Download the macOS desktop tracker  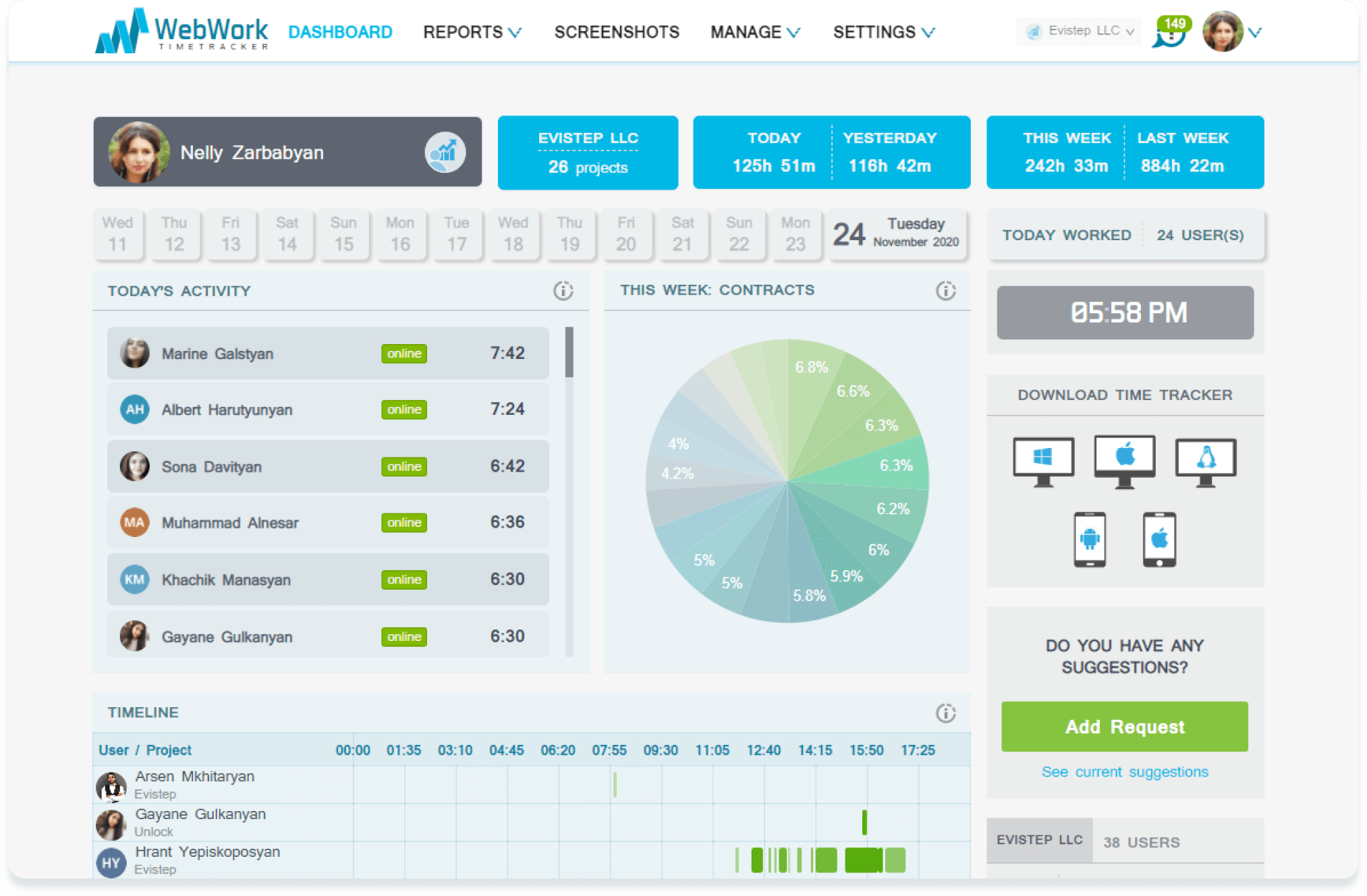point(1124,461)
